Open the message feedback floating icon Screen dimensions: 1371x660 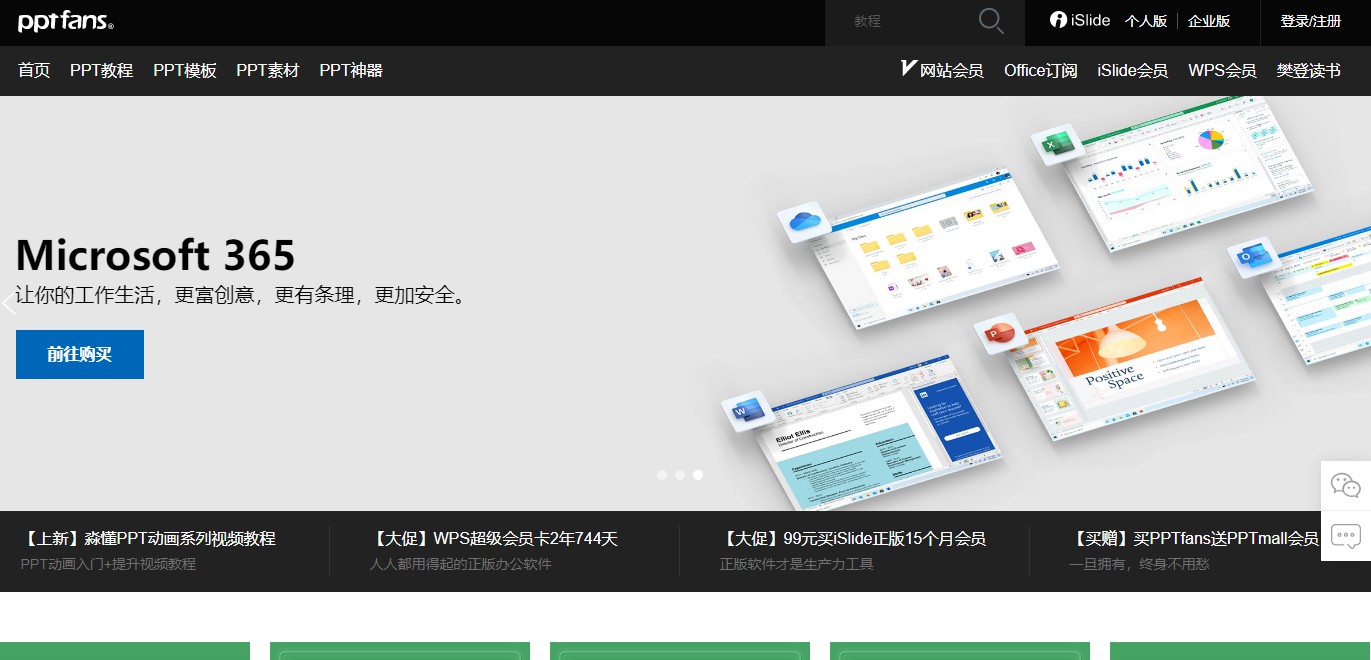pyautogui.click(x=1346, y=536)
